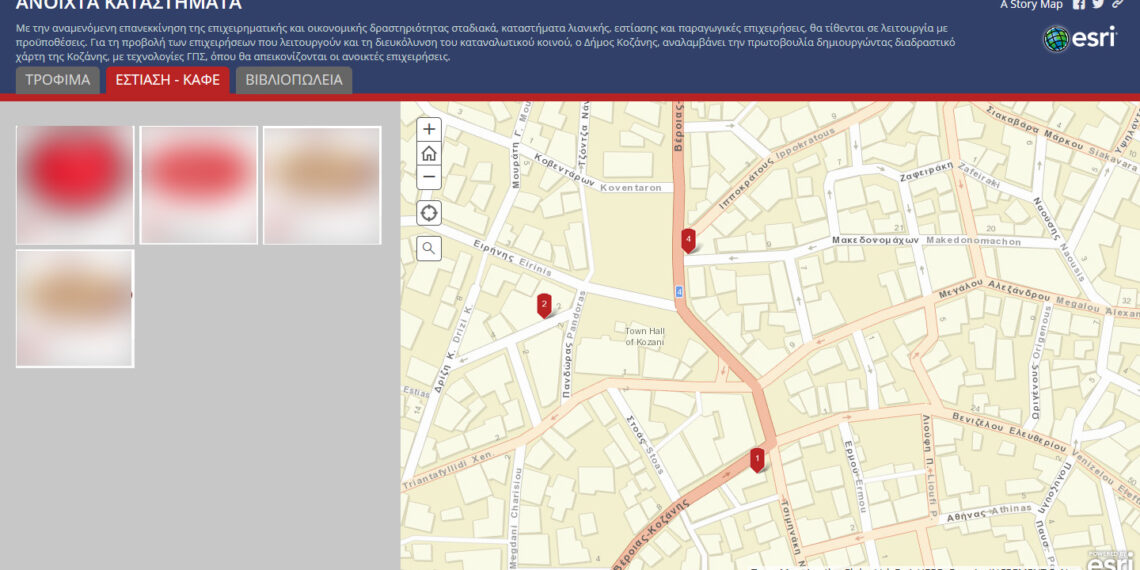Click the find my location button

click(x=429, y=213)
